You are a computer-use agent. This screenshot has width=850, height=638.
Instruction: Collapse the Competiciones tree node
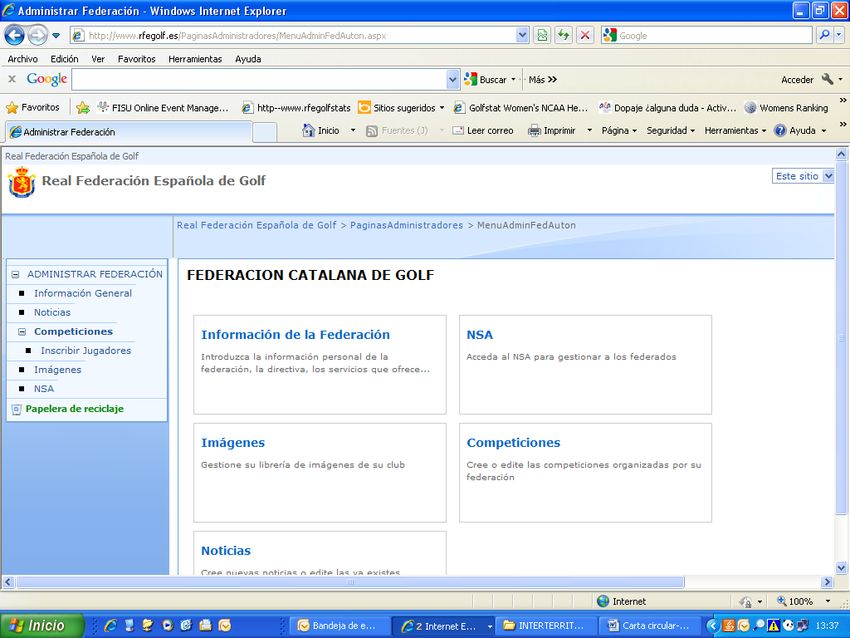coord(22,332)
